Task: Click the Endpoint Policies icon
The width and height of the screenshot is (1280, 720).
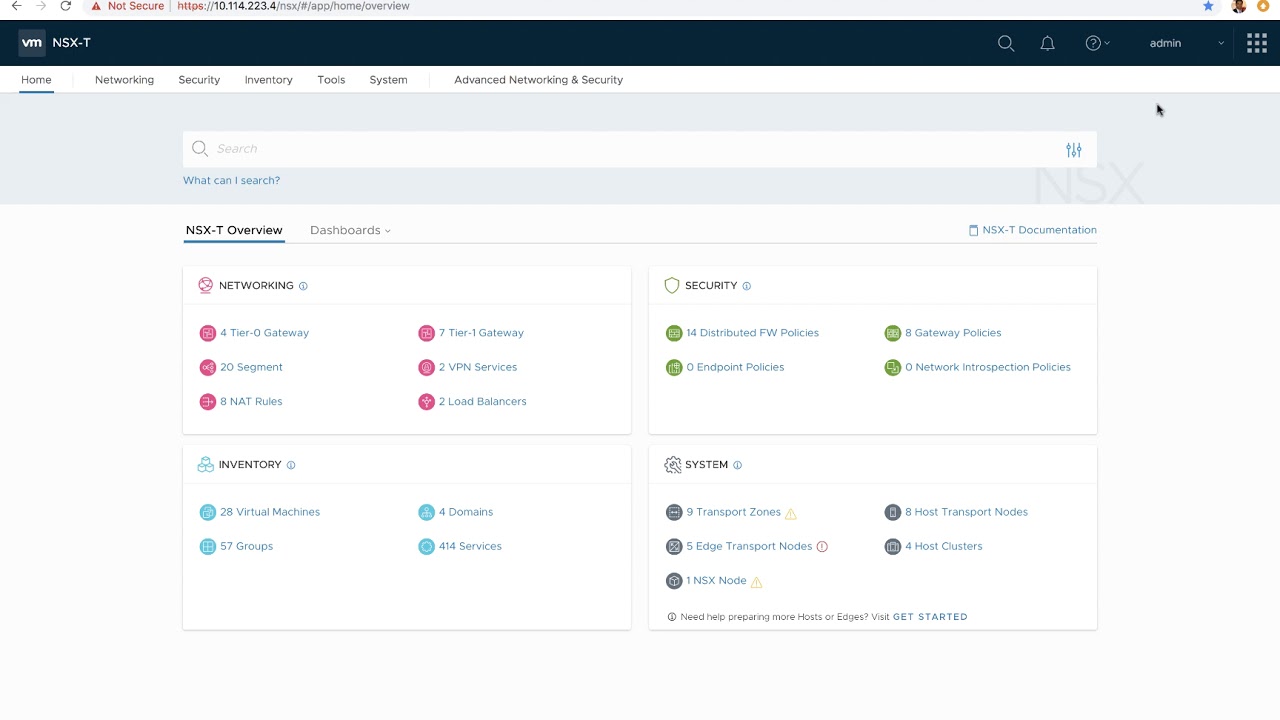Action: pos(674,367)
